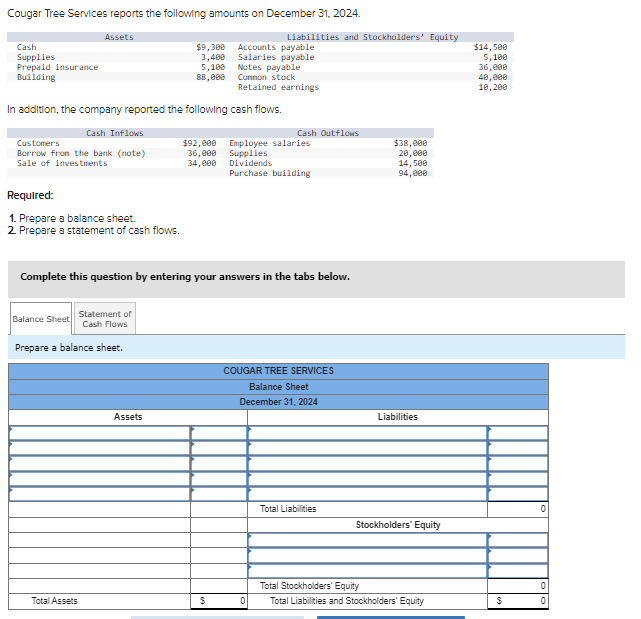641x619 pixels.
Task: Select third stockholders' equity amount cell
Action: tap(518, 571)
